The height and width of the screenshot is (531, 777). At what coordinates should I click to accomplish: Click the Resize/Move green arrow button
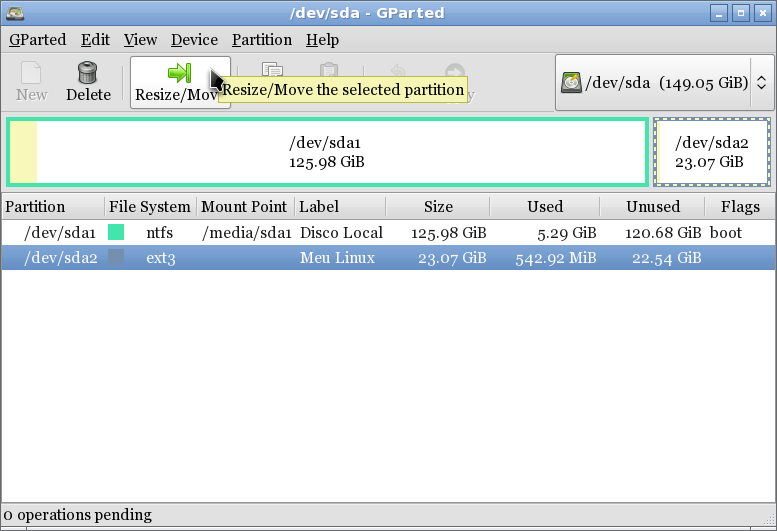tap(180, 82)
